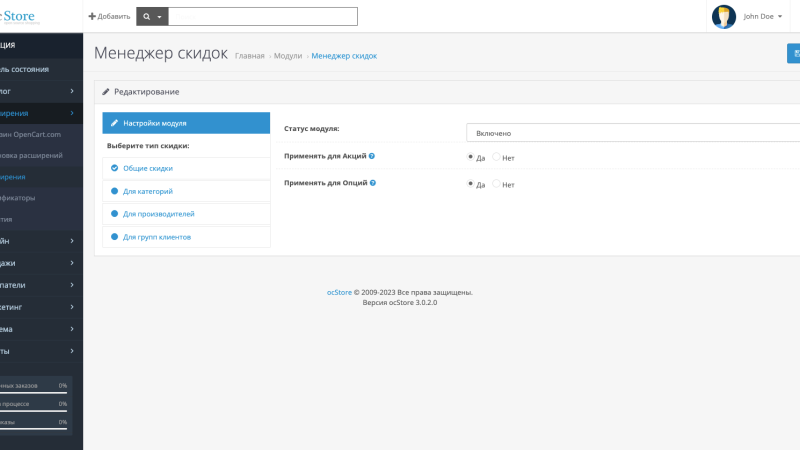Click circle icon beside Для категорий
Image resolution: width=800 pixels, height=450 pixels.
click(114, 191)
